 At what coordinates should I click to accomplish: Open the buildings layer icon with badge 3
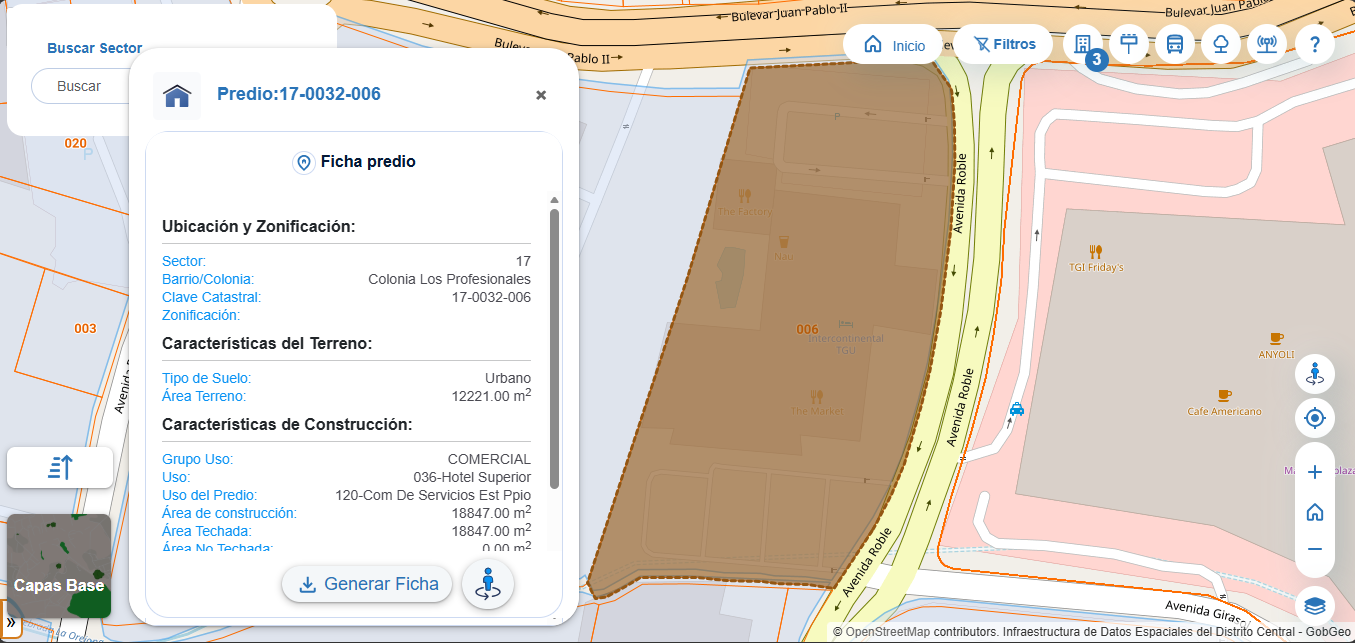pos(1082,44)
